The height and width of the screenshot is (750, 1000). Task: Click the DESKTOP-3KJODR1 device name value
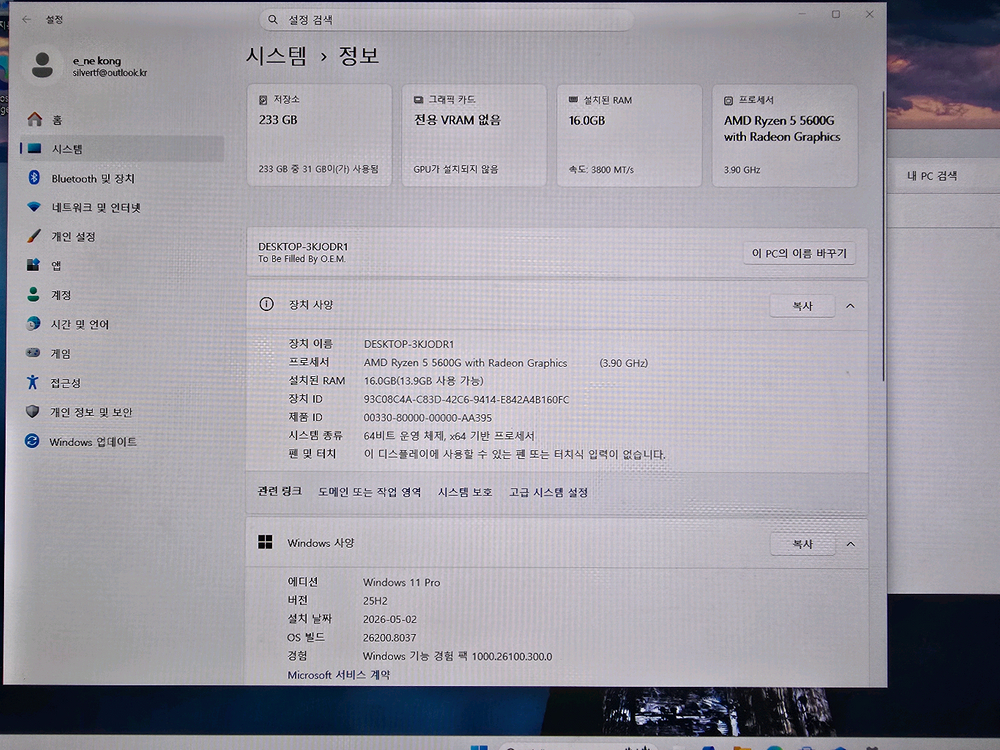409,344
